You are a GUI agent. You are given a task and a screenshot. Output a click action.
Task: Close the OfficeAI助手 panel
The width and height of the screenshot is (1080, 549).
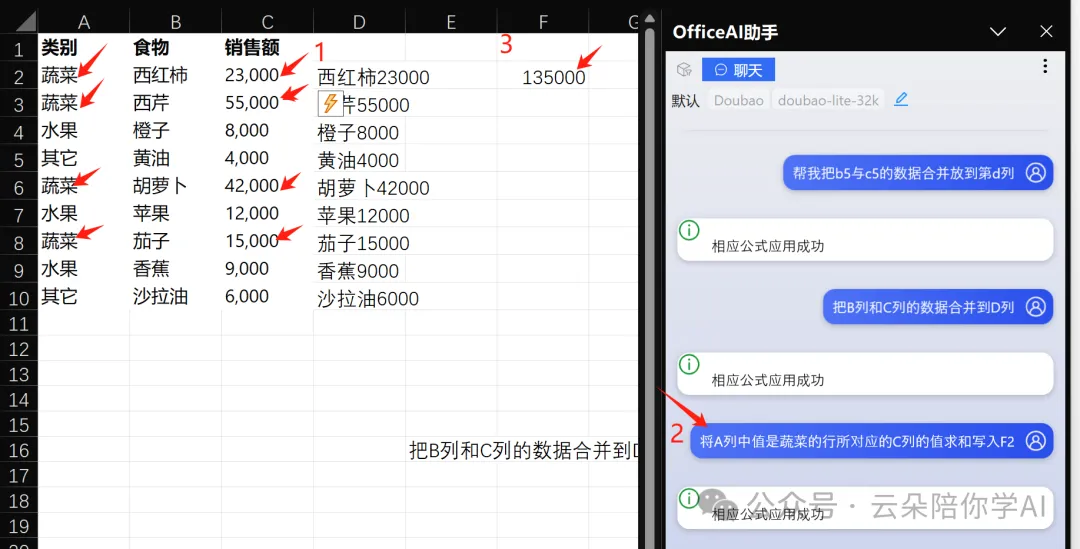click(x=1046, y=31)
